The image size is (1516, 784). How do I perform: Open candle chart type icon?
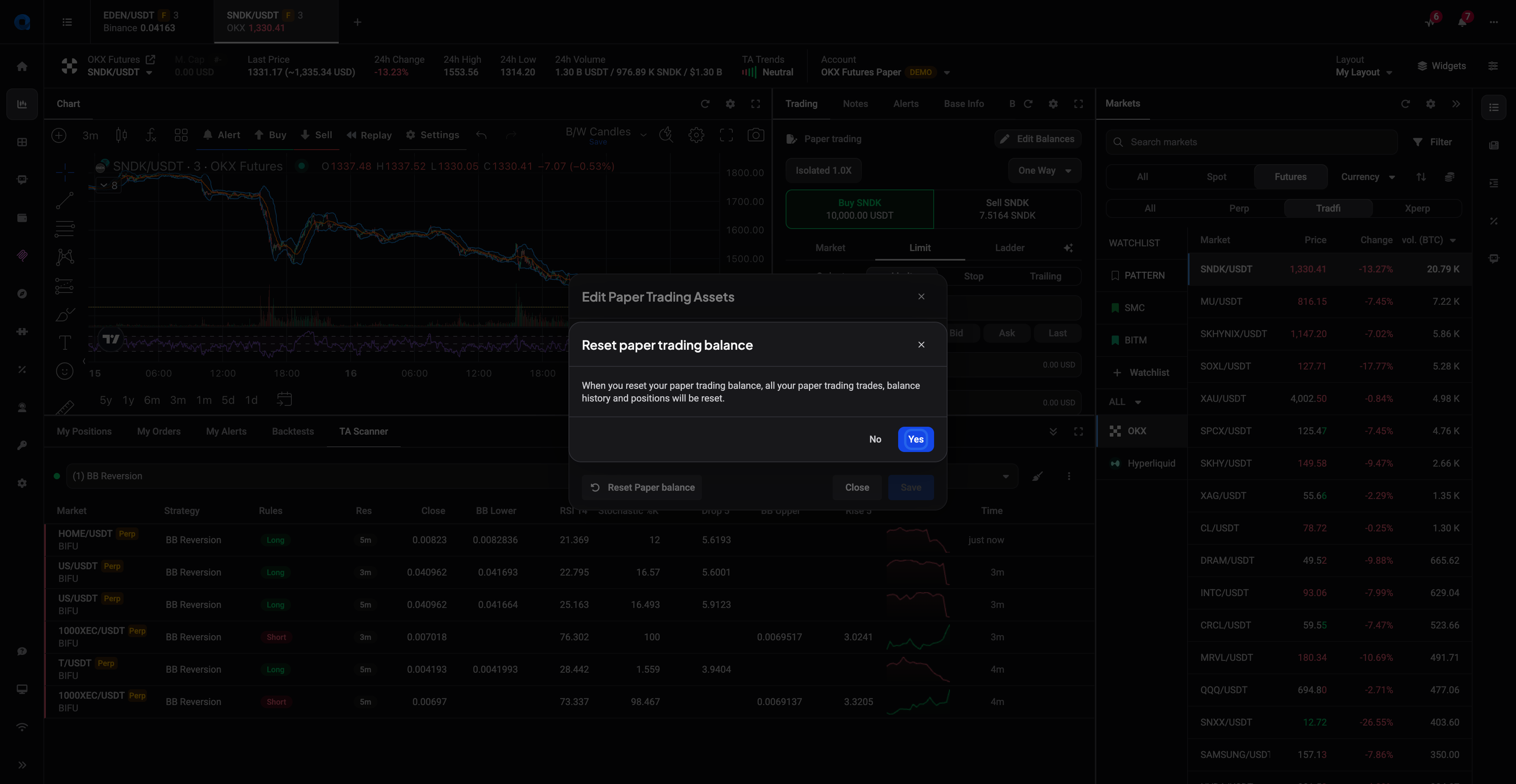coord(121,135)
